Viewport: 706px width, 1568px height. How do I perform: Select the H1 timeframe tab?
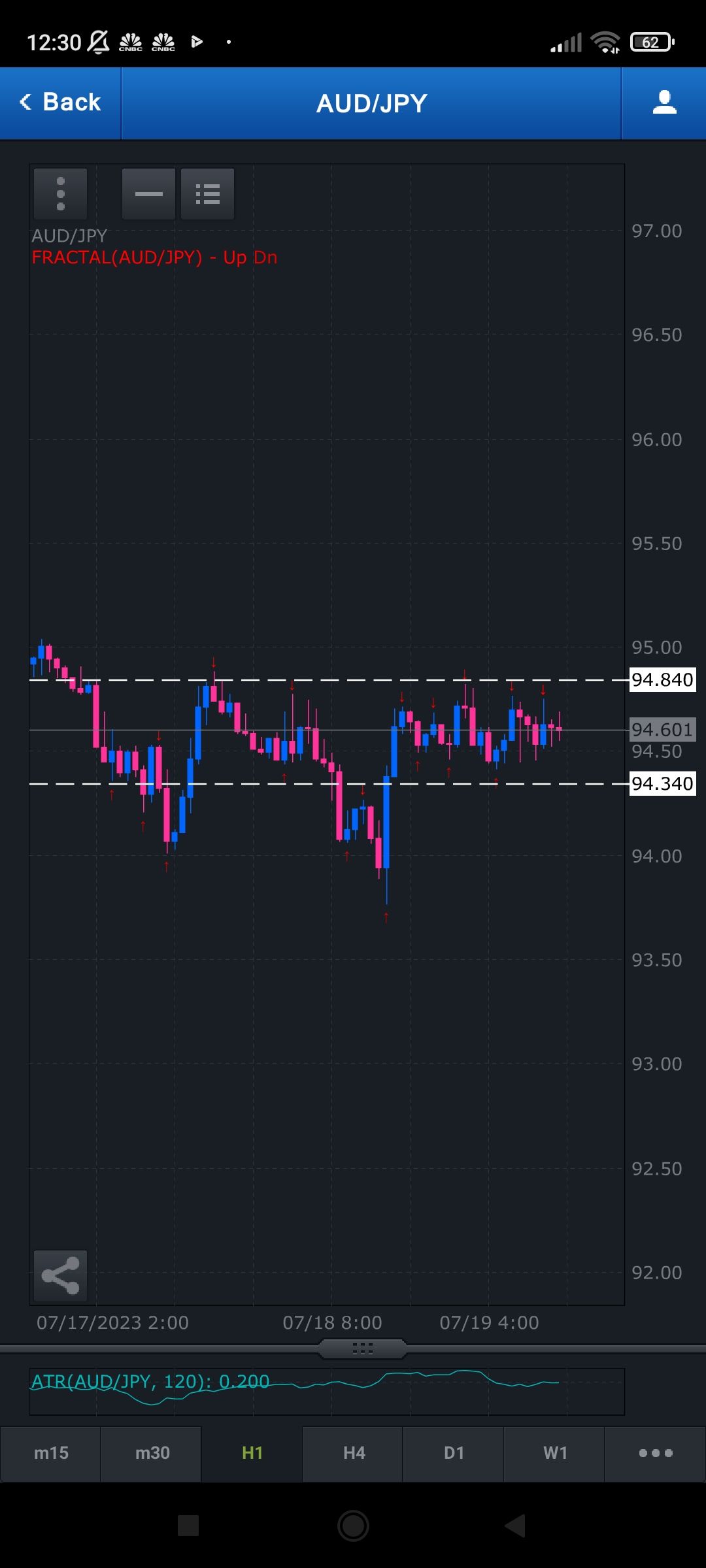[x=252, y=1452]
